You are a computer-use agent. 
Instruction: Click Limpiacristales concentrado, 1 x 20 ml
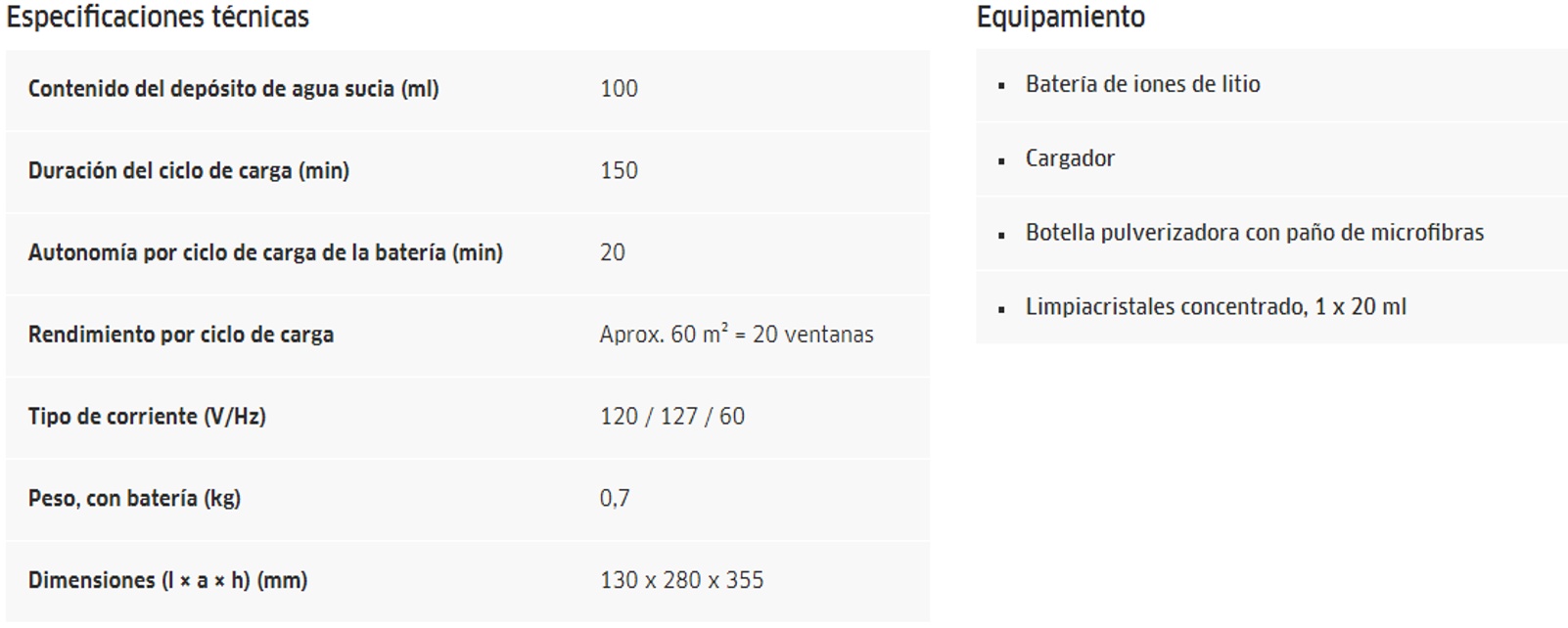[x=1216, y=307]
